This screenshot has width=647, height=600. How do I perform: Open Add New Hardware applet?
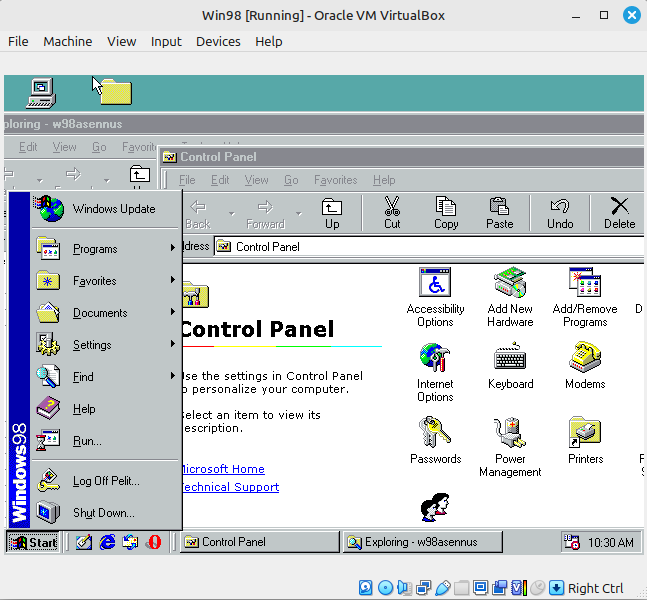510,297
